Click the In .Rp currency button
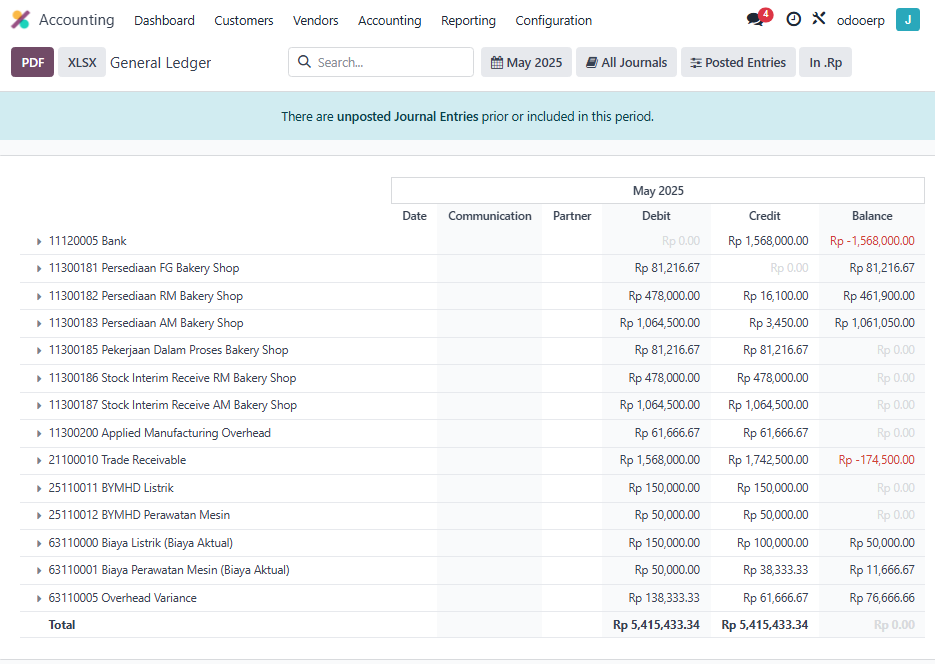Viewport: 935px width, 664px height. coord(825,62)
